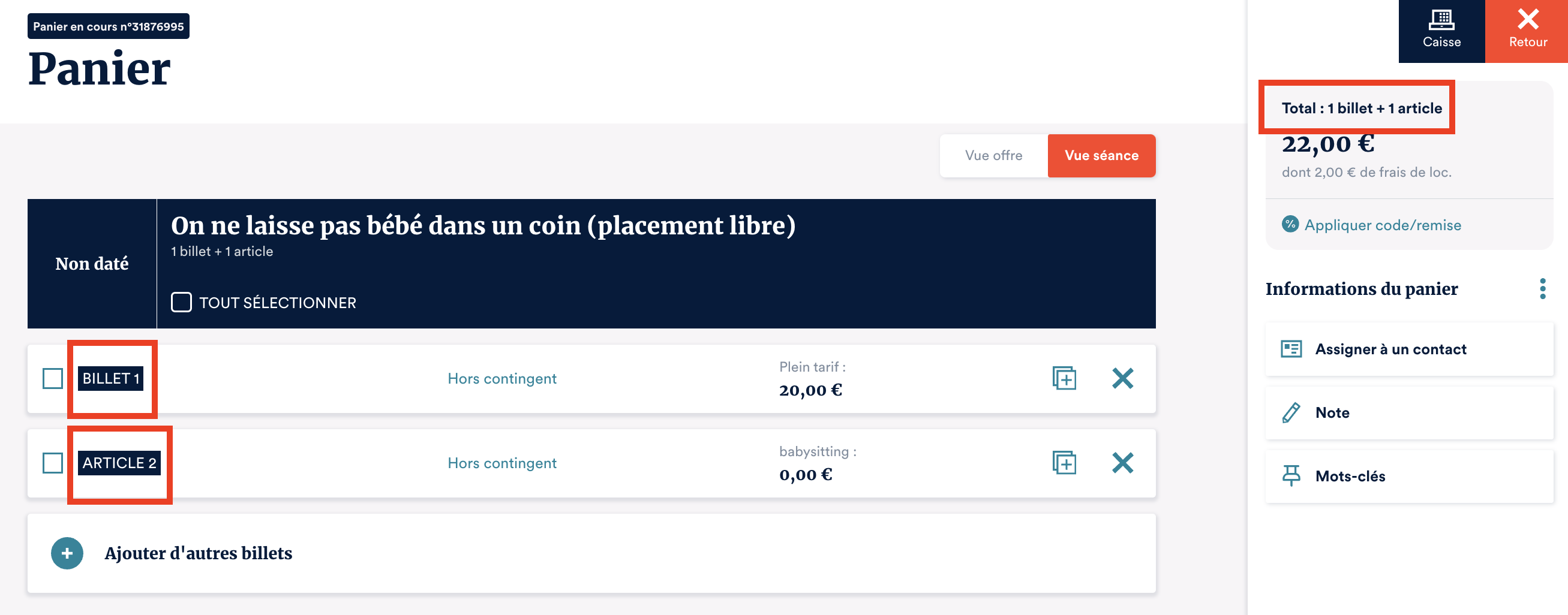Click Hors contingent on Billet 1 row

501,378
